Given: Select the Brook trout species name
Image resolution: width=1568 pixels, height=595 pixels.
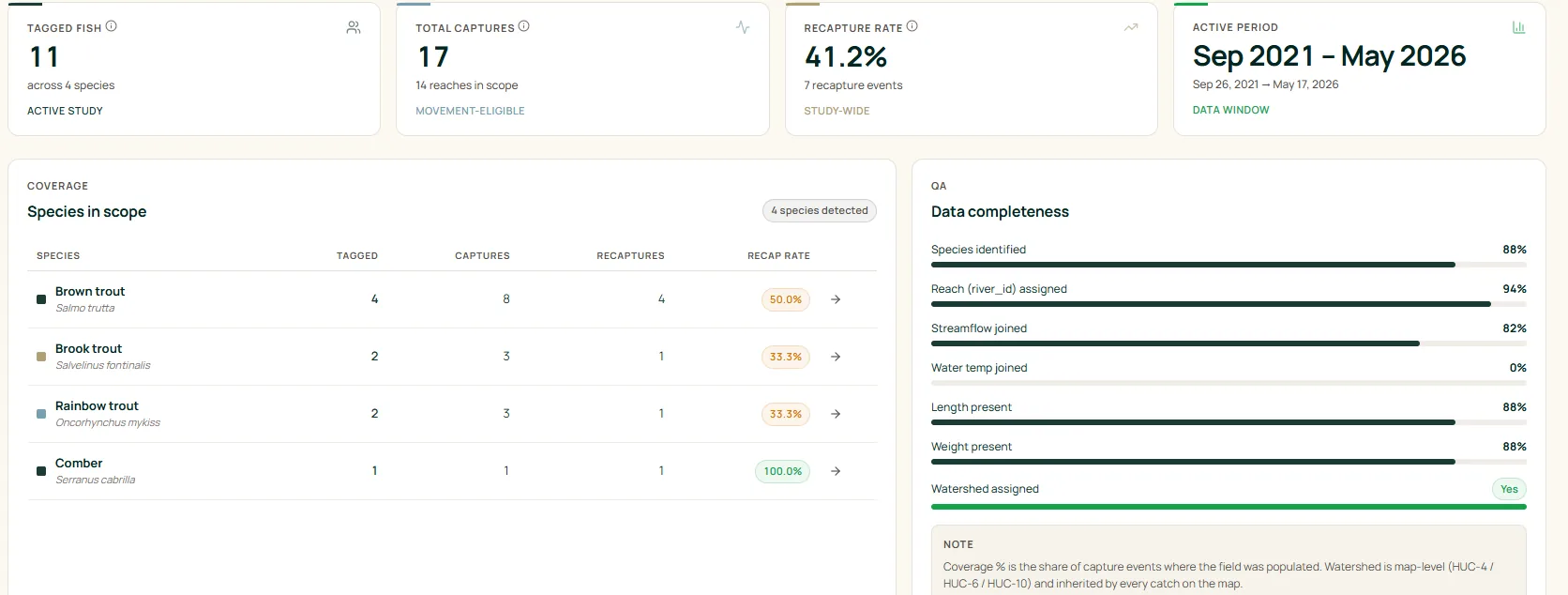Looking at the screenshot, I should pos(88,349).
